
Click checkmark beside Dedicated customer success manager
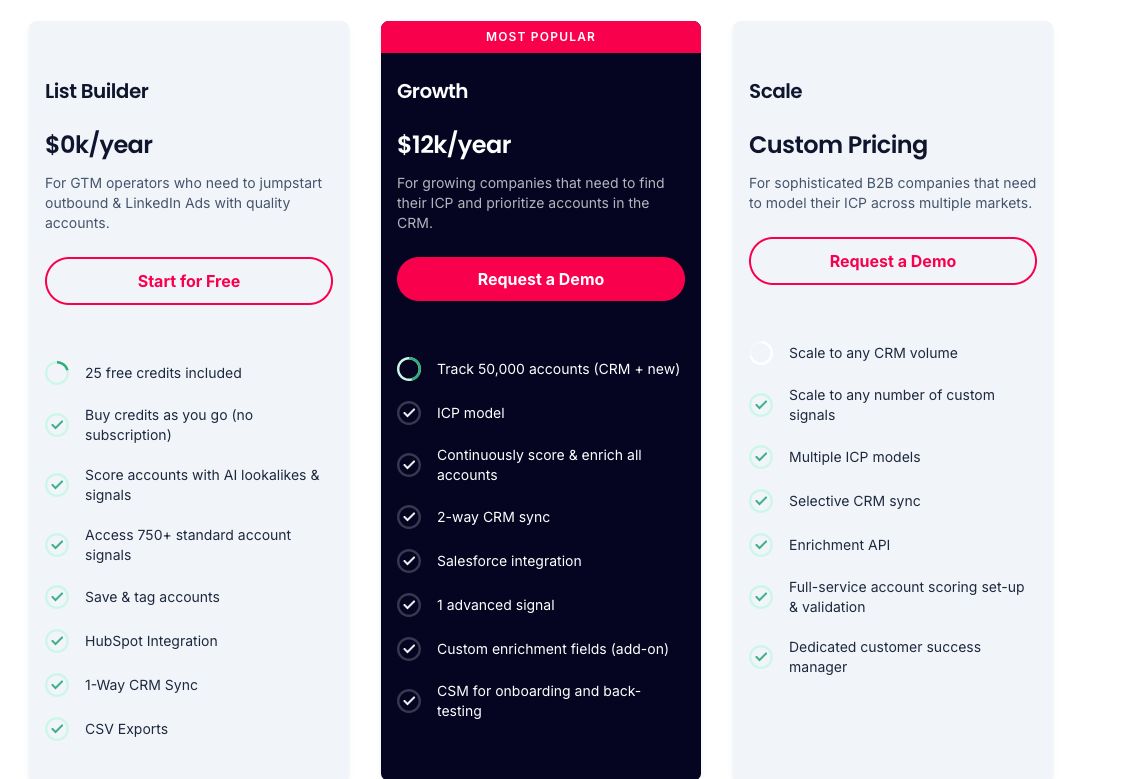tap(761, 657)
